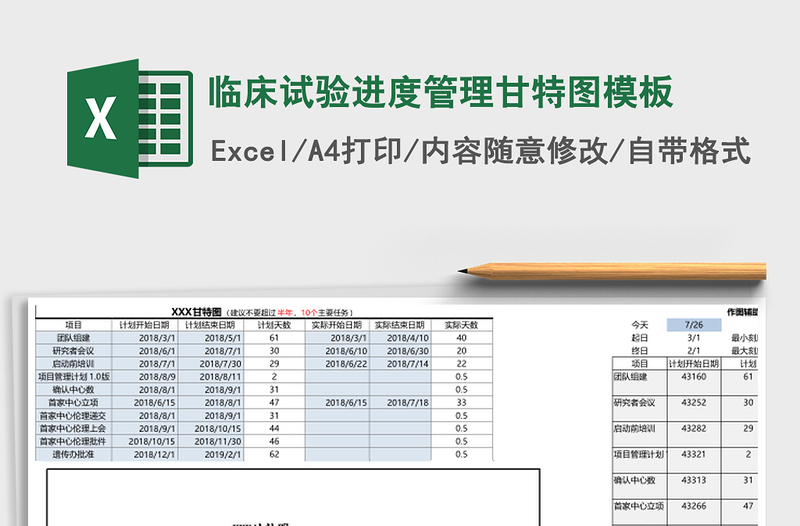Click the 项目管理计划 1.0版 task cell

(74, 377)
